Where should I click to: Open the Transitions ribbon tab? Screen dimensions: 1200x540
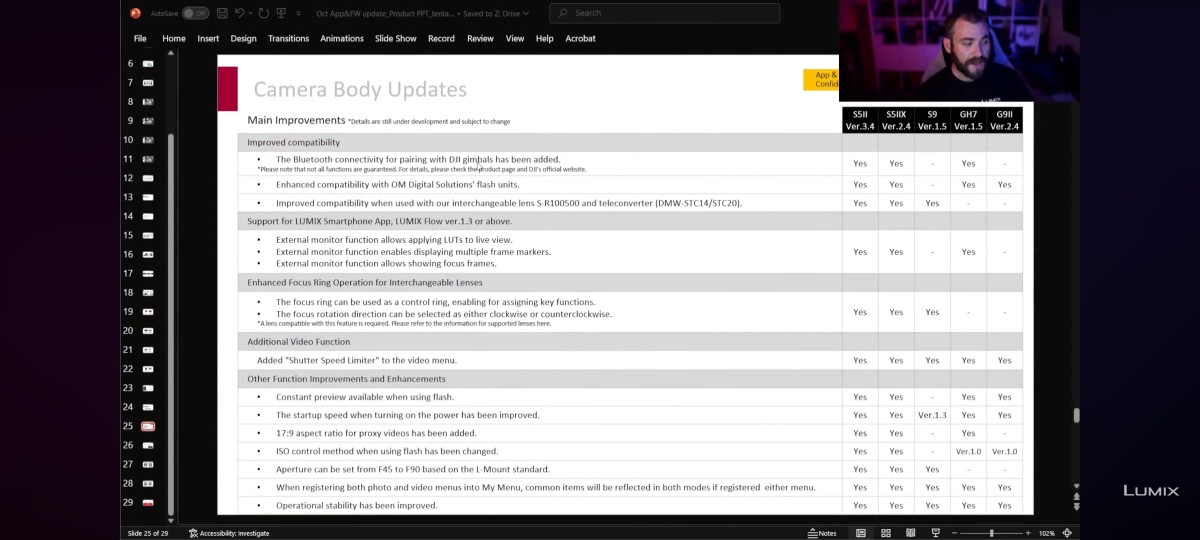288,38
